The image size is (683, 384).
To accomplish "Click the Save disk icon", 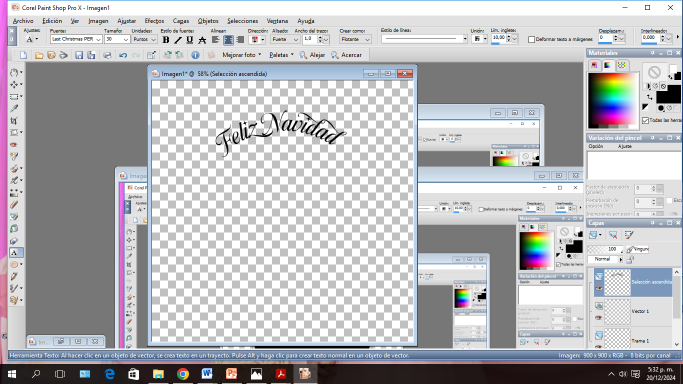I will [79, 55].
